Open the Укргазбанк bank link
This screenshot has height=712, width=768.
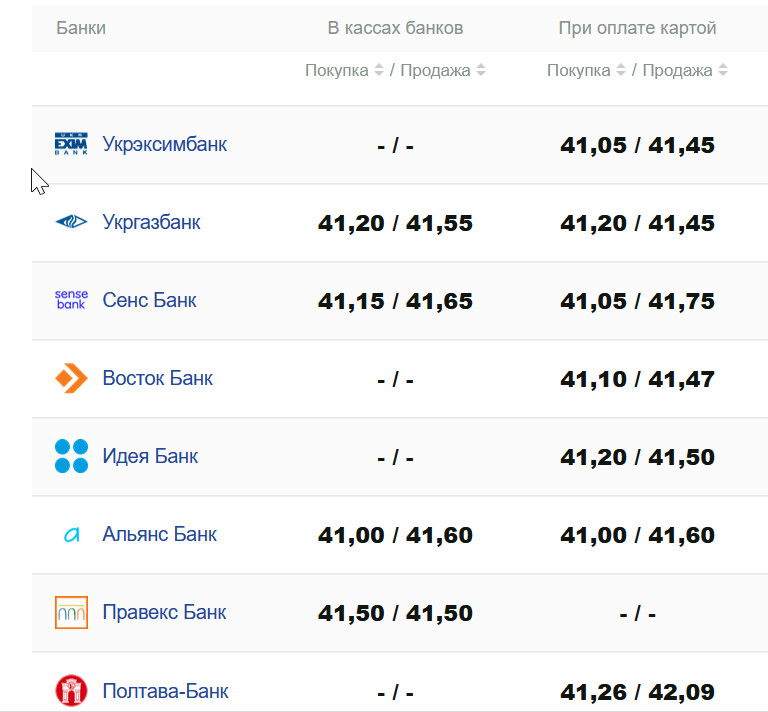pos(151,222)
